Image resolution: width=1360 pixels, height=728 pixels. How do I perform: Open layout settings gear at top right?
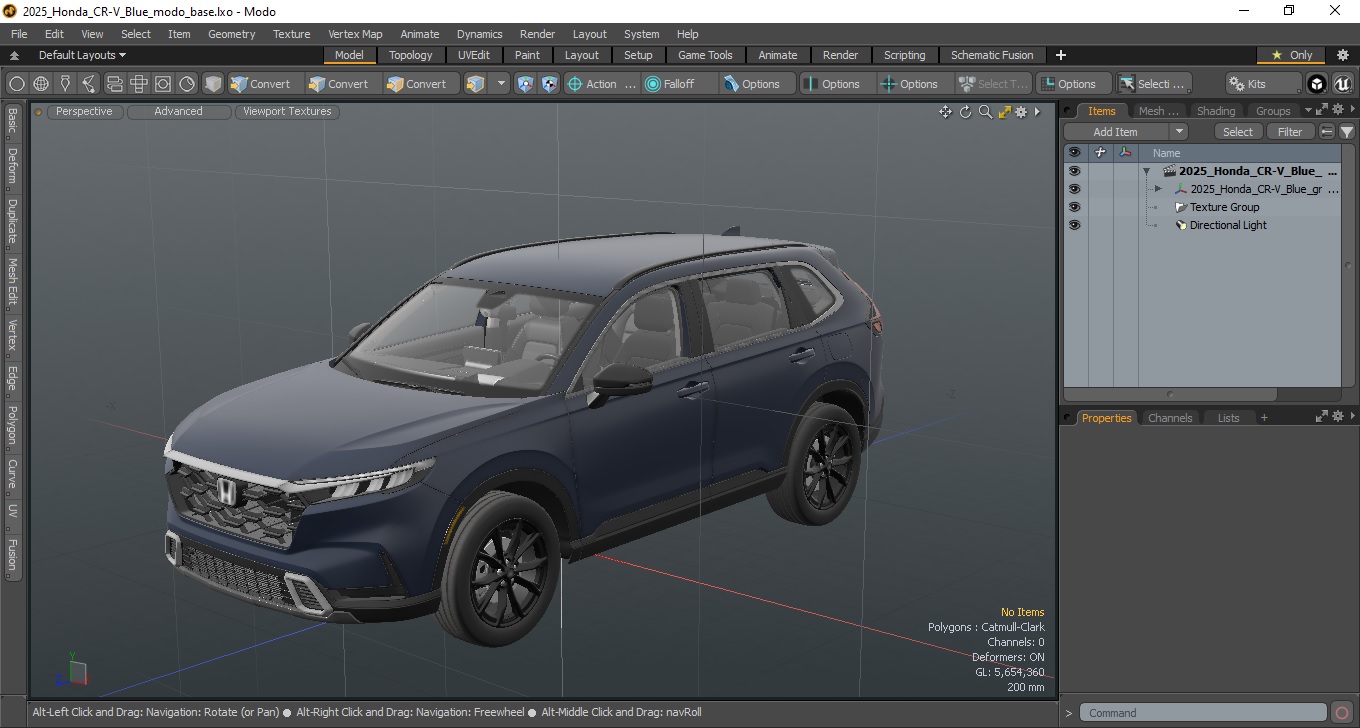1343,55
